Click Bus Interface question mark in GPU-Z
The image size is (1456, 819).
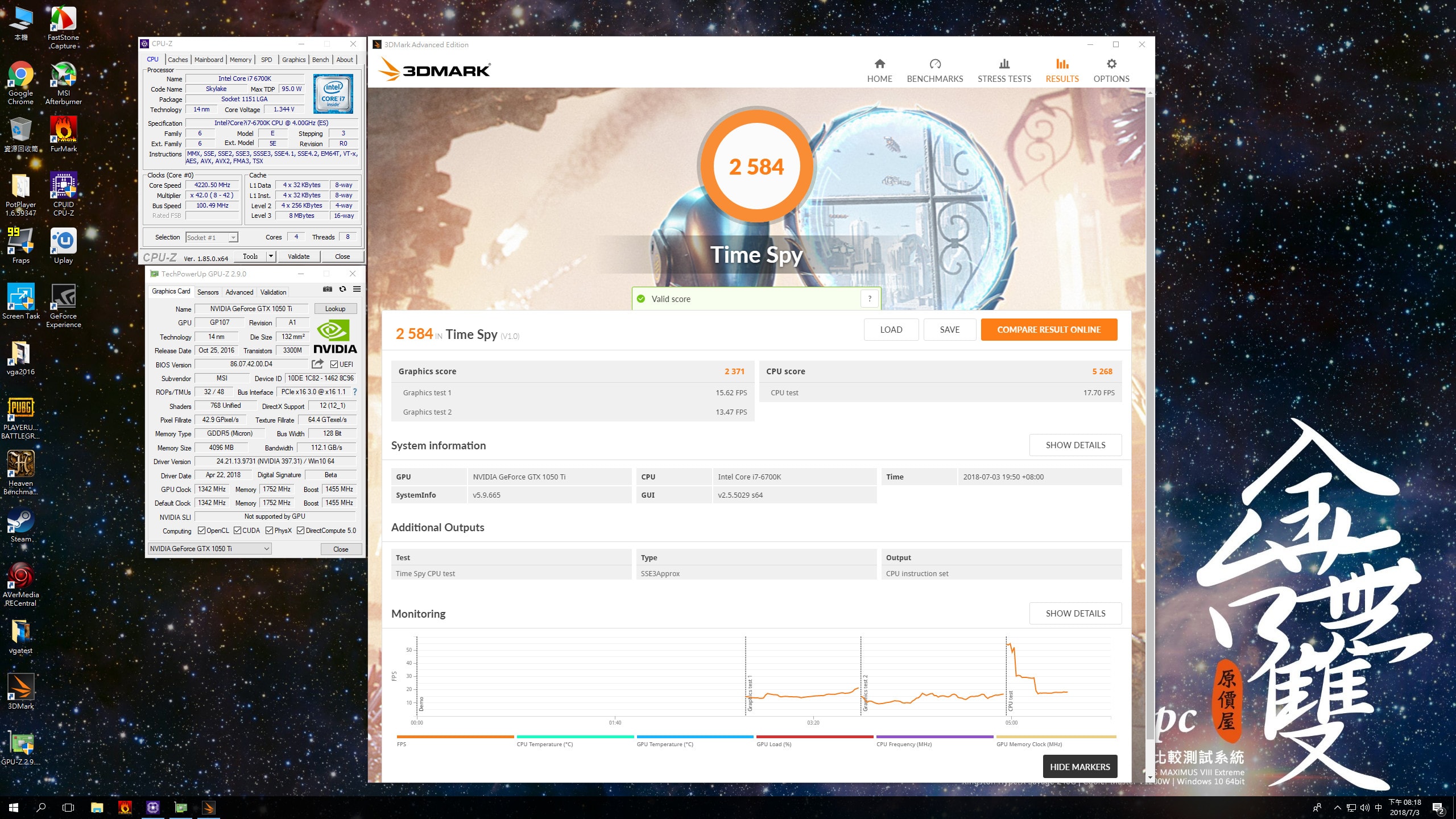(x=355, y=392)
